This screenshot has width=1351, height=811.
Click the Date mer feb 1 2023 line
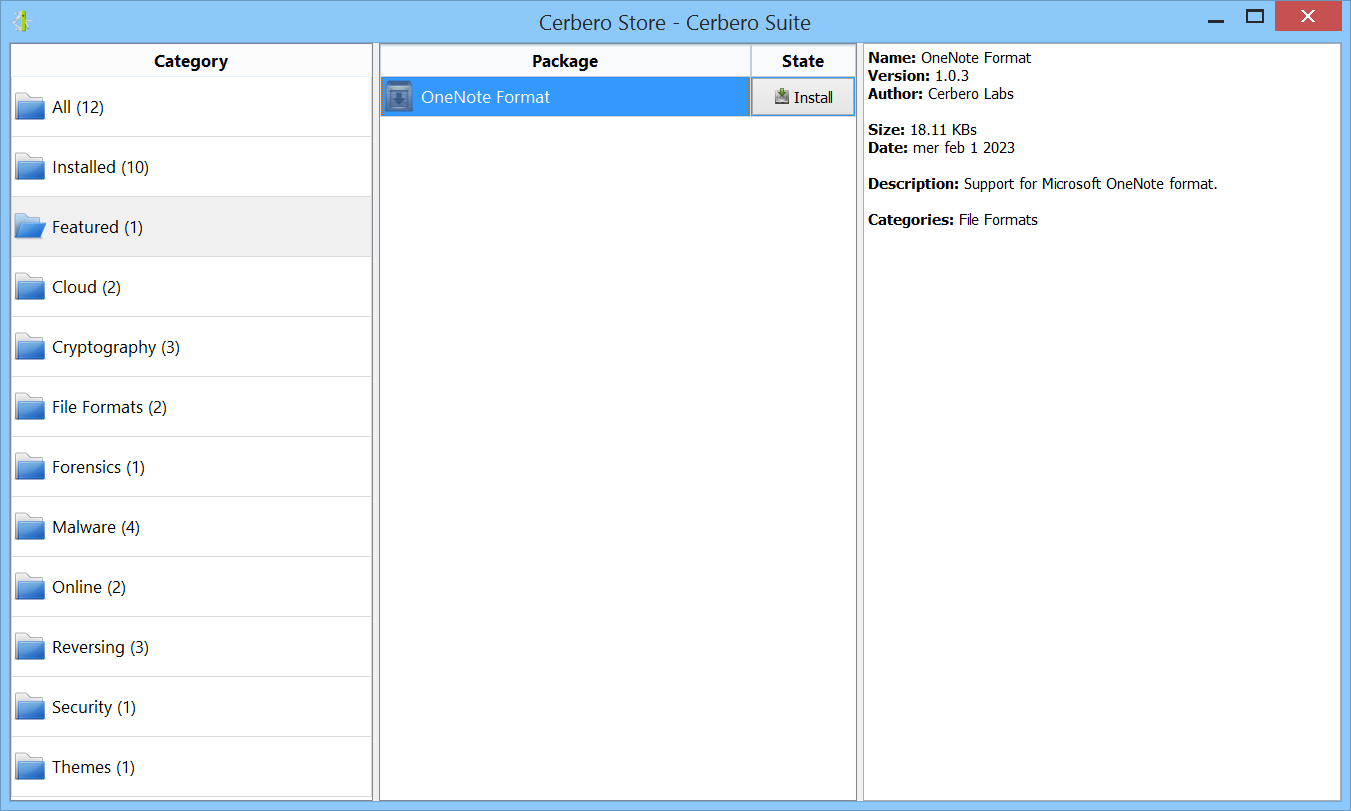941,148
